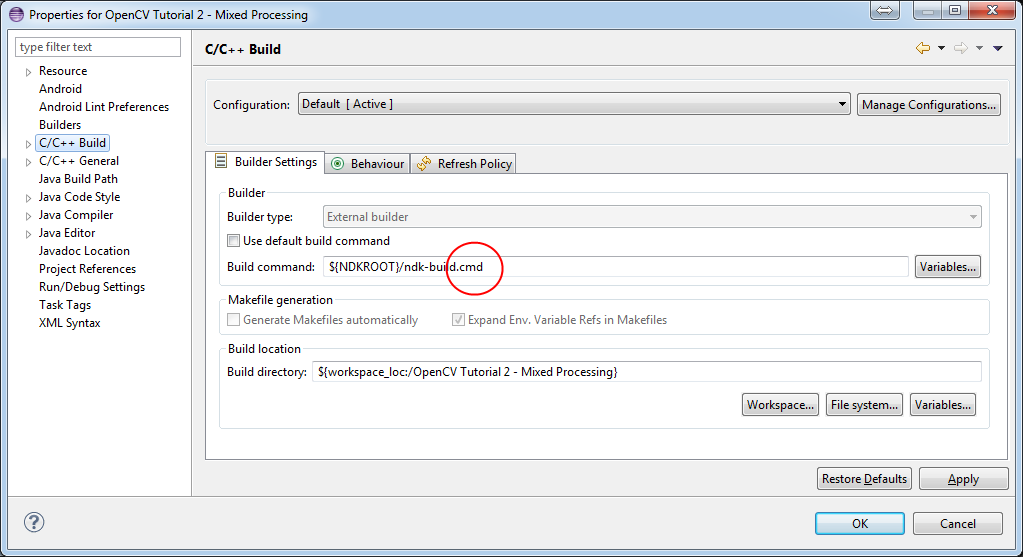Select Java Build Path in tree

(78, 179)
